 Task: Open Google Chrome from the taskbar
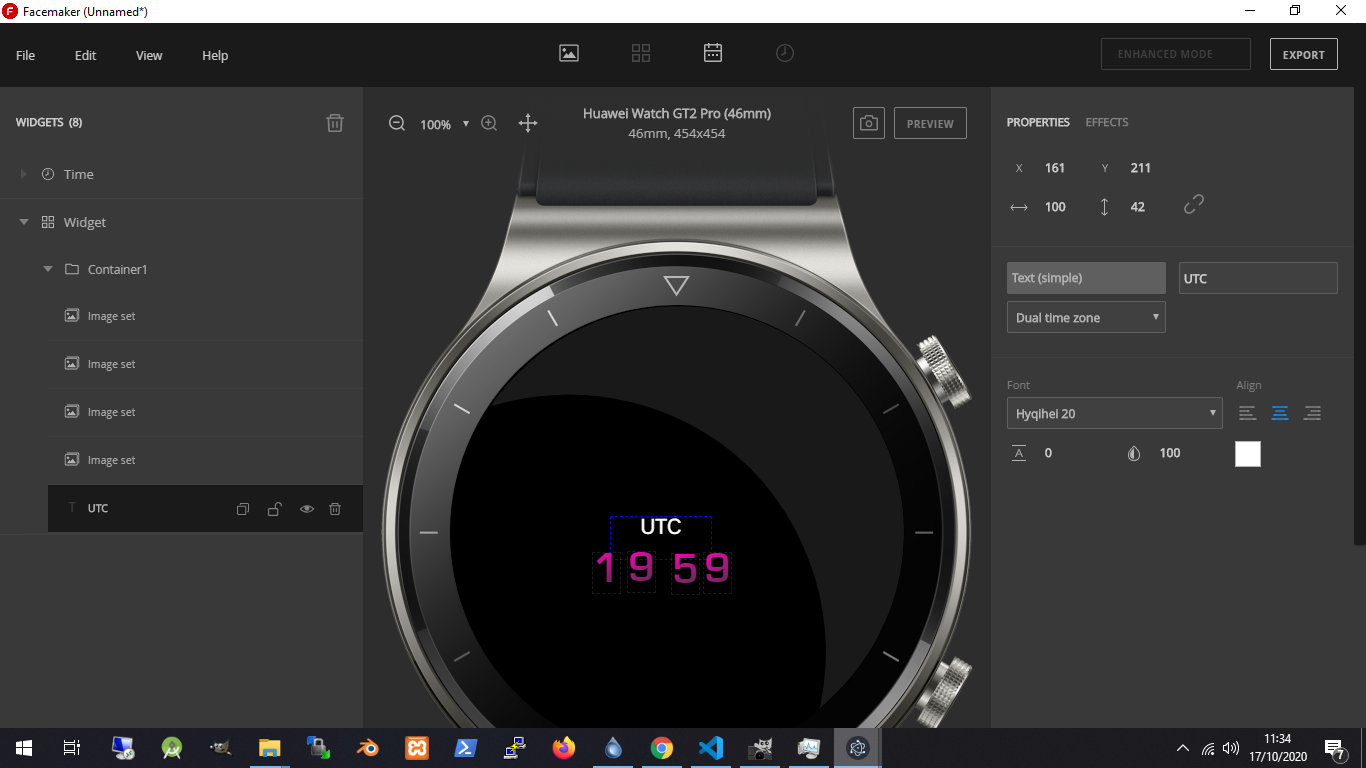[x=662, y=748]
